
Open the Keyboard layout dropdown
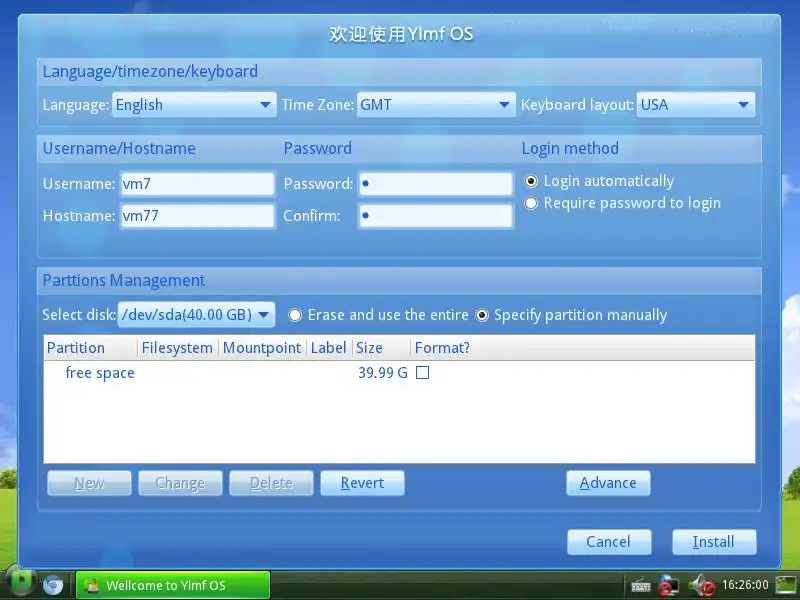[x=695, y=105]
